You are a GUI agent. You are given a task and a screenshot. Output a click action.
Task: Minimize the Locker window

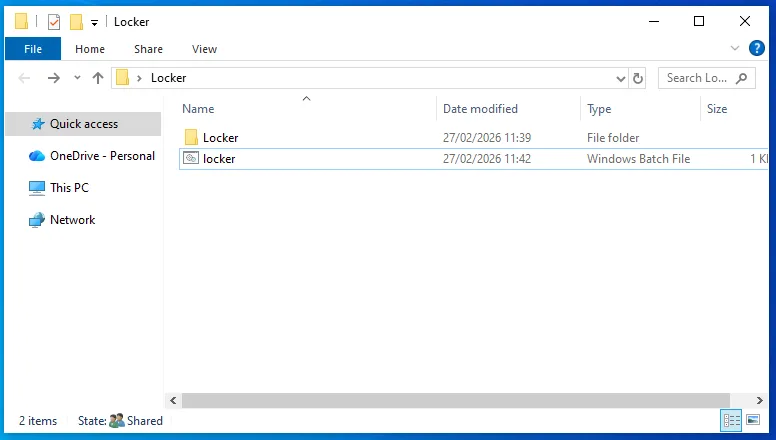coord(654,21)
